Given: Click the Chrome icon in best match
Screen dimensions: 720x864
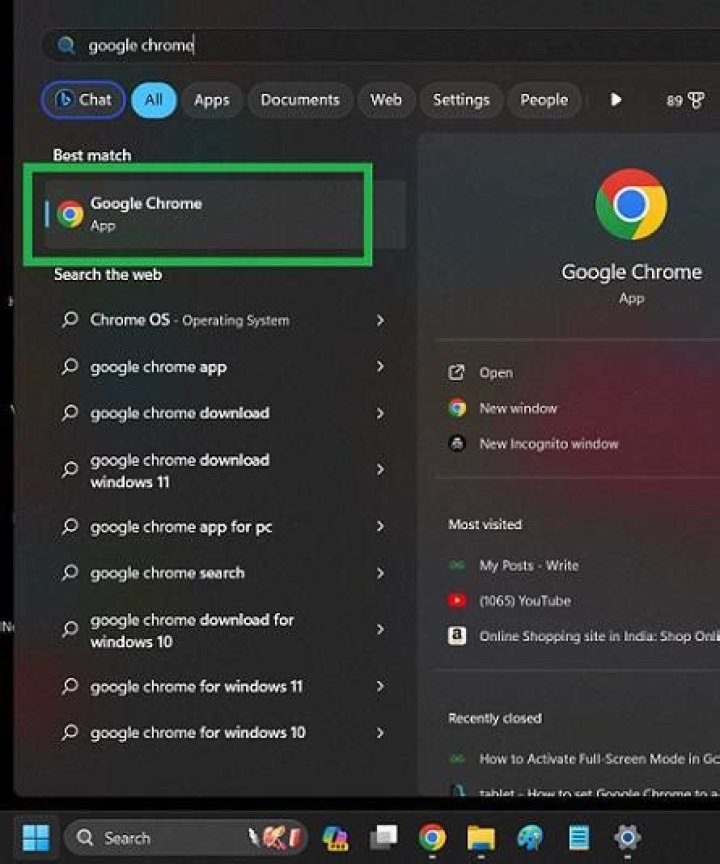Looking at the screenshot, I should tap(70, 214).
